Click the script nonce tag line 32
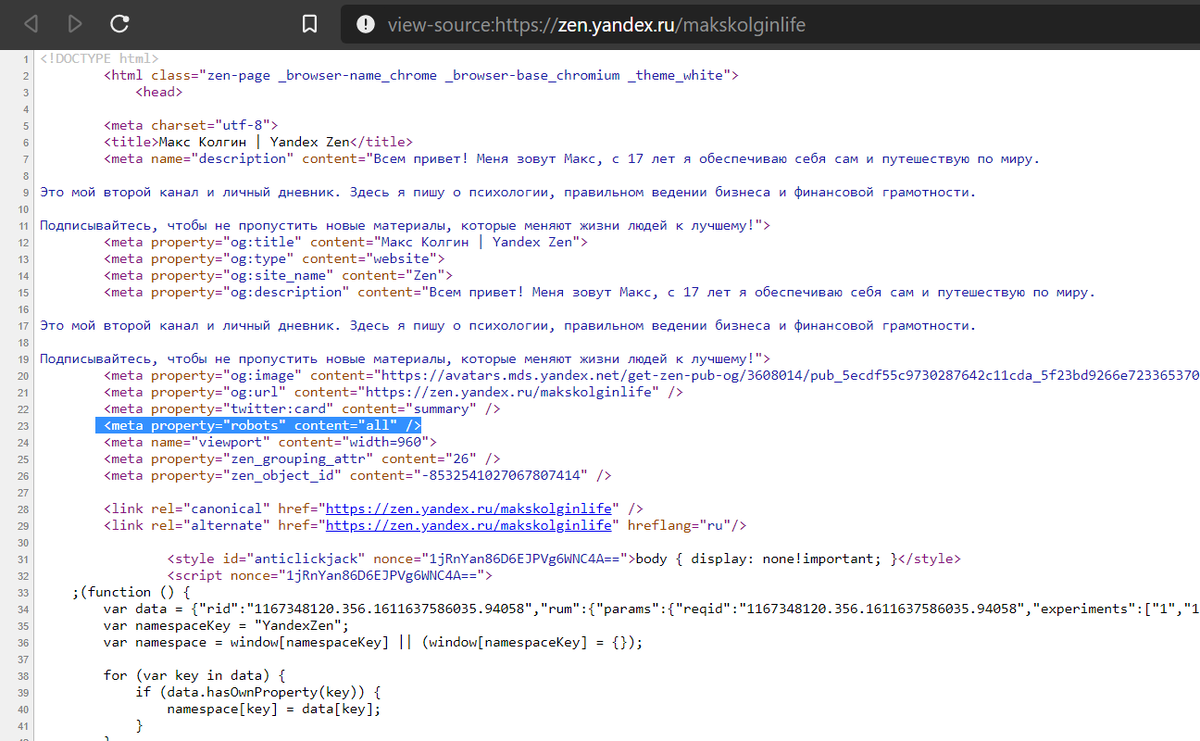This screenshot has height=741, width=1200. [x=330, y=575]
